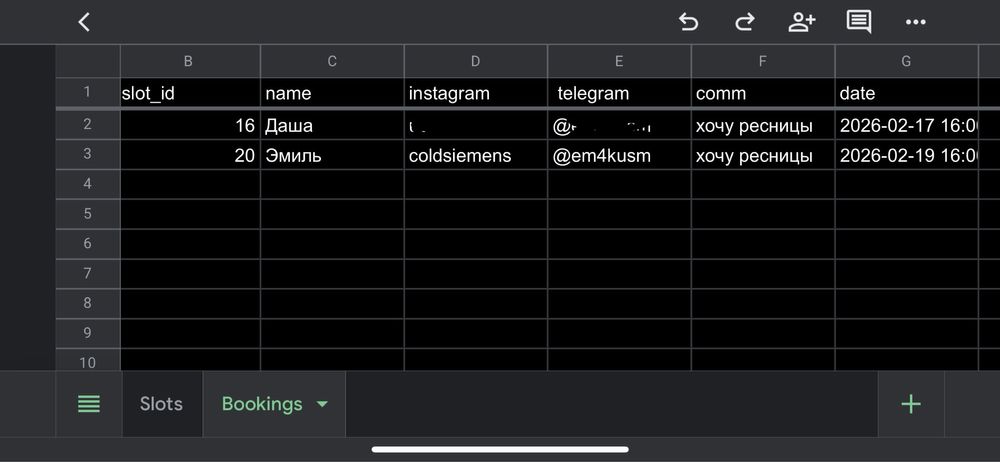Viewport: 1000px width, 462px height.
Task: Select column E header
Action: (619, 61)
